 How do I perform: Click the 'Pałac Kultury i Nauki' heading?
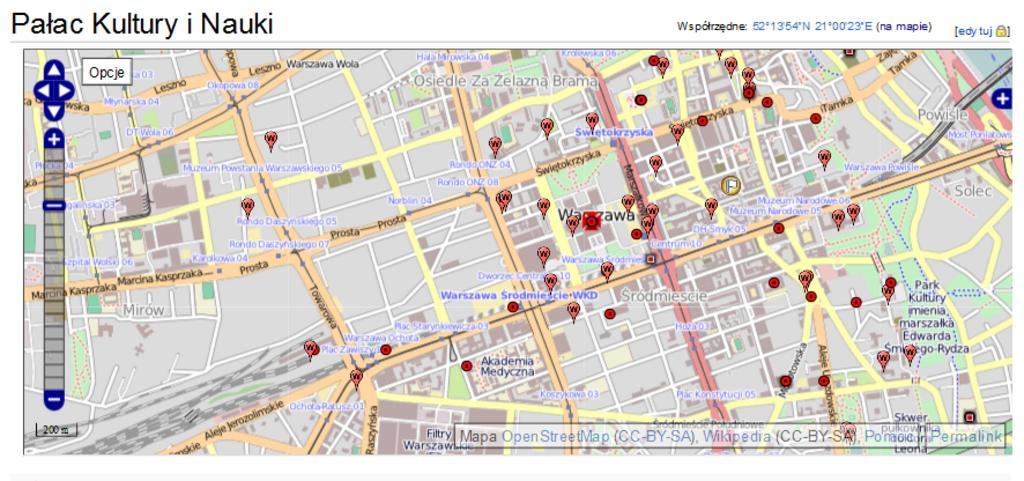pos(142,23)
